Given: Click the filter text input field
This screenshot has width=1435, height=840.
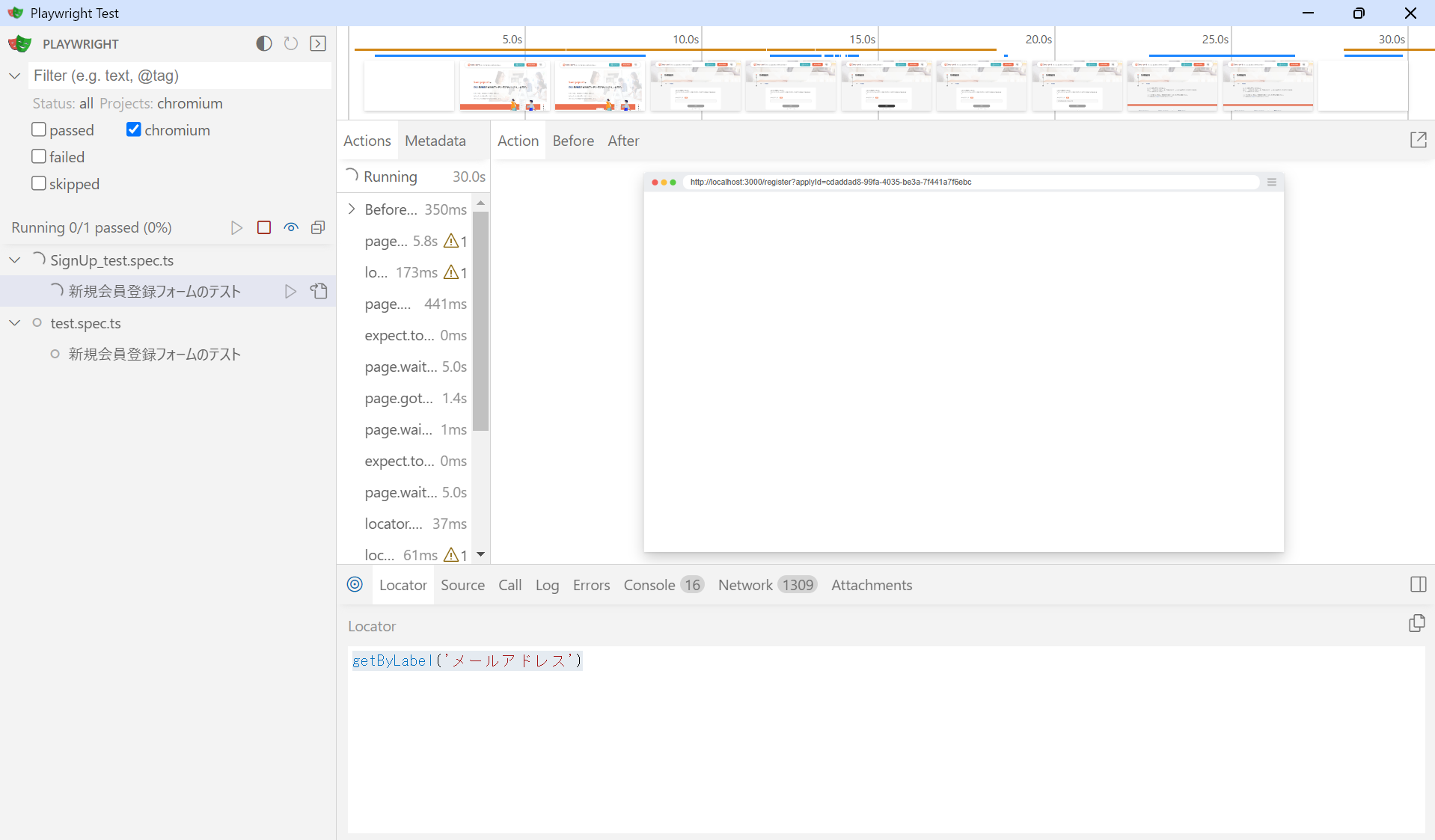Looking at the screenshot, I should tap(180, 76).
